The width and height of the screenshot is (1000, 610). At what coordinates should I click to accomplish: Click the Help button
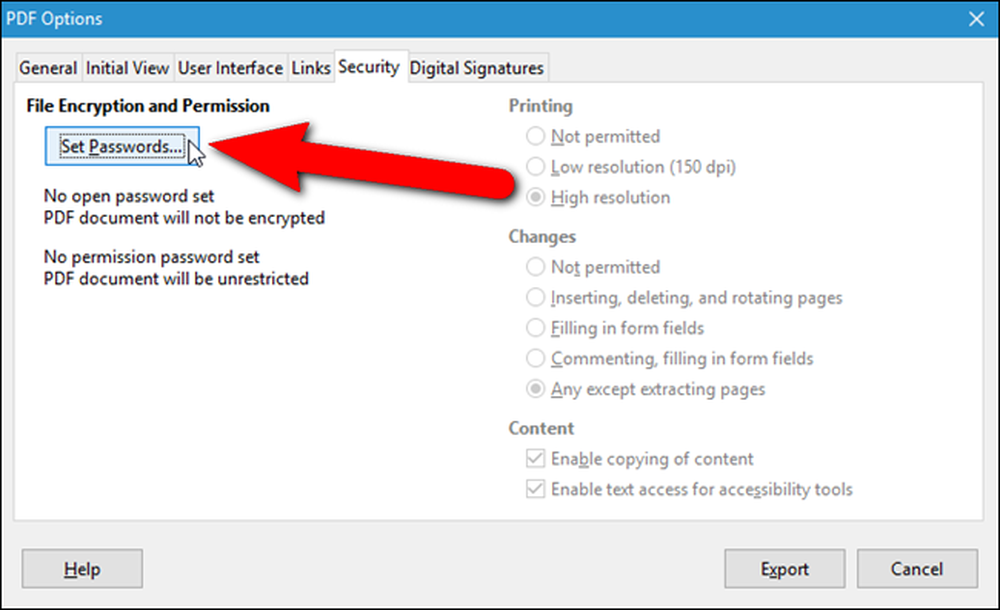click(x=82, y=569)
